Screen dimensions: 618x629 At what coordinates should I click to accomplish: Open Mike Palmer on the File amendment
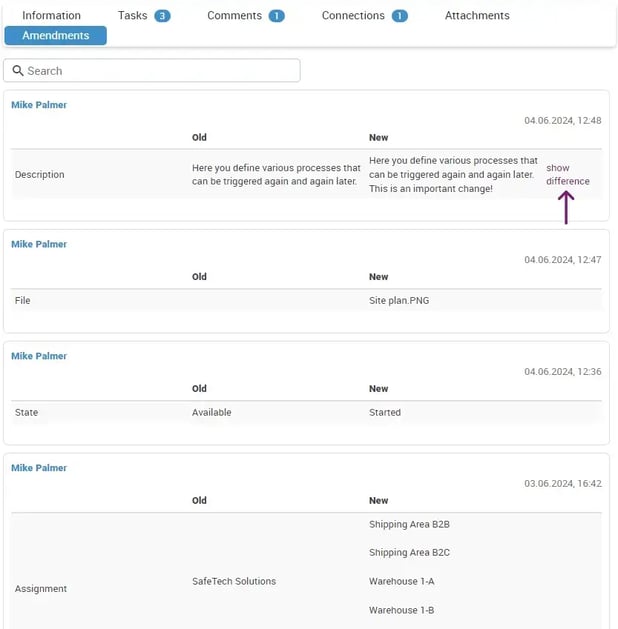tap(39, 244)
